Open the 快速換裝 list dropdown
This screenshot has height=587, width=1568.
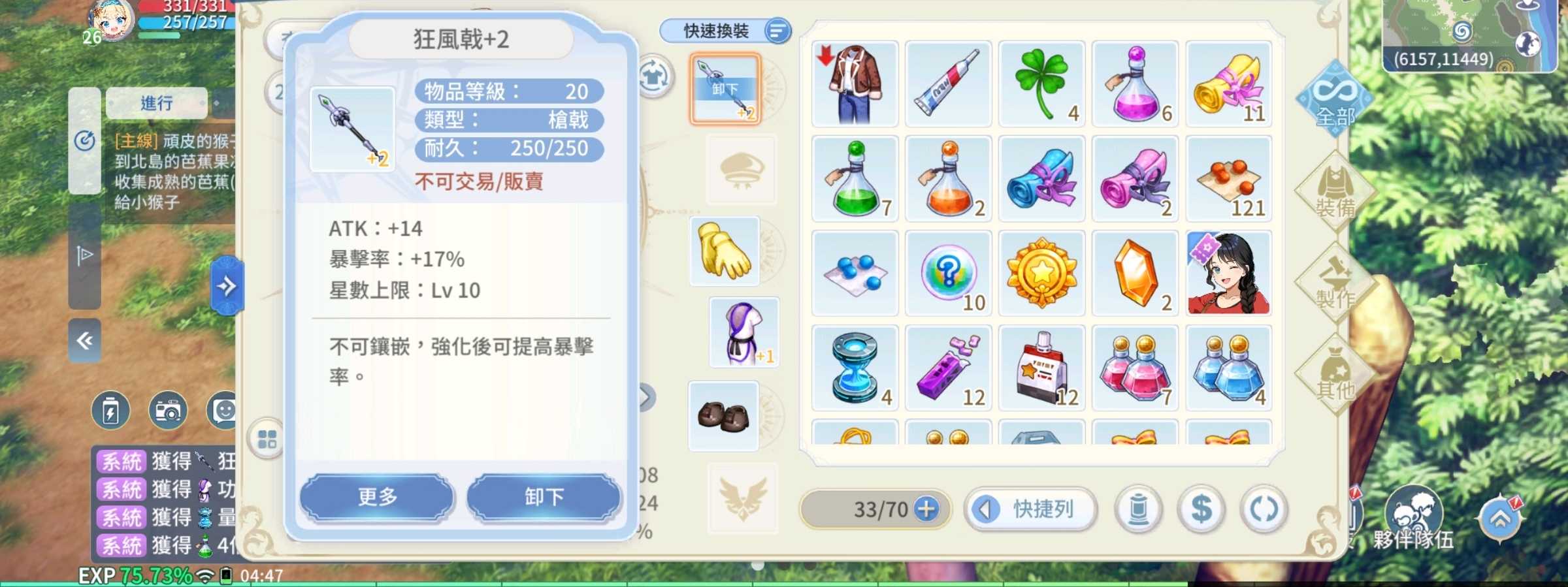(x=777, y=31)
